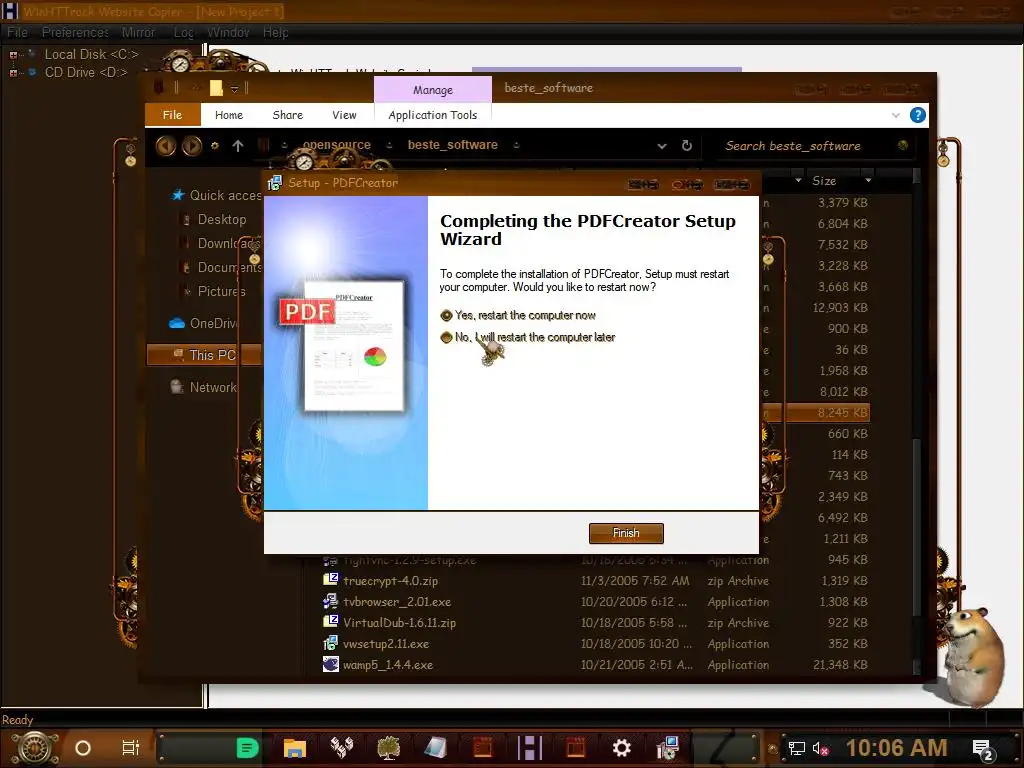Open File Explorer from taskbar
Image resolution: width=1024 pixels, height=768 pixels.
(x=295, y=748)
